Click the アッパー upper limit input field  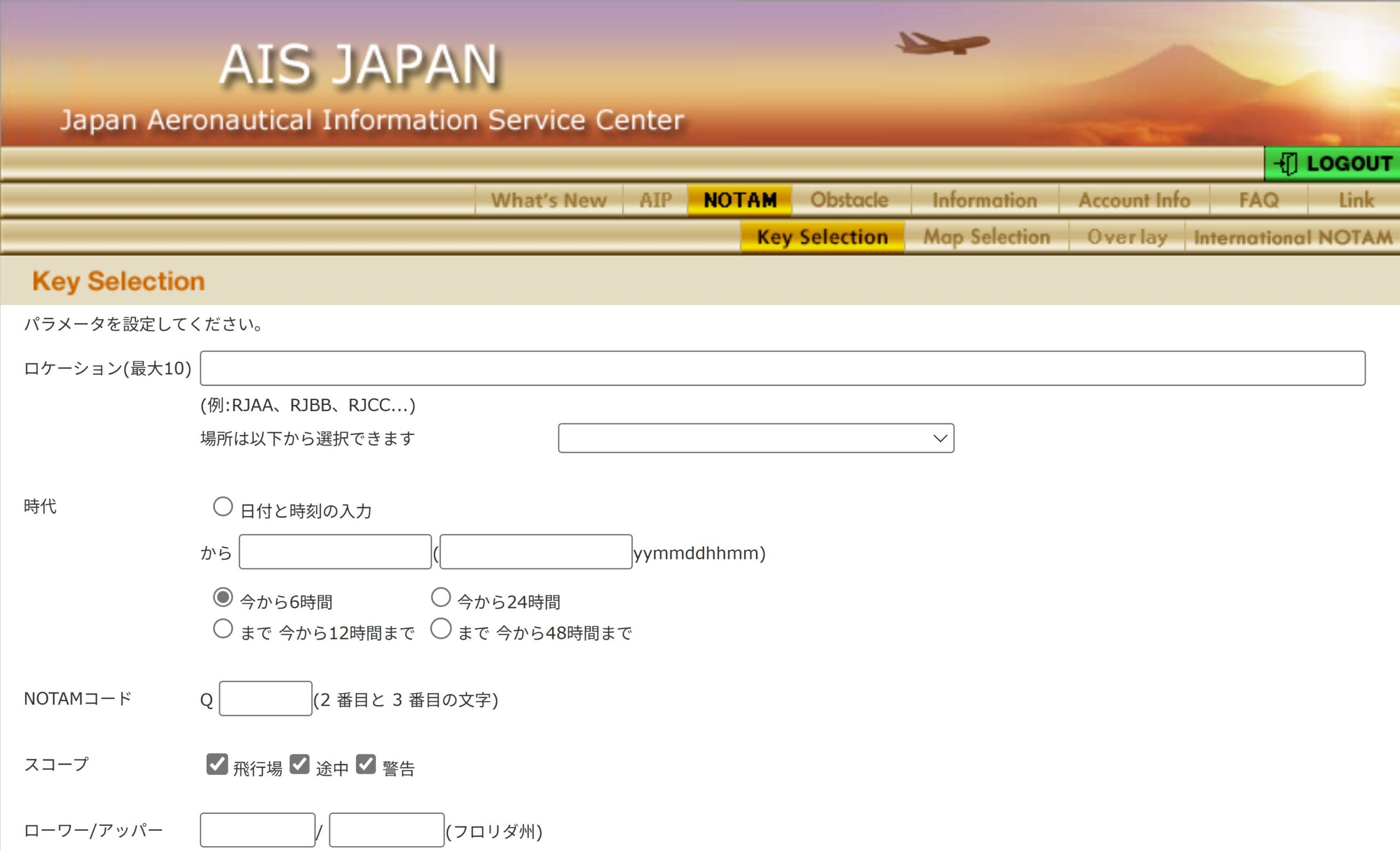coord(386,830)
